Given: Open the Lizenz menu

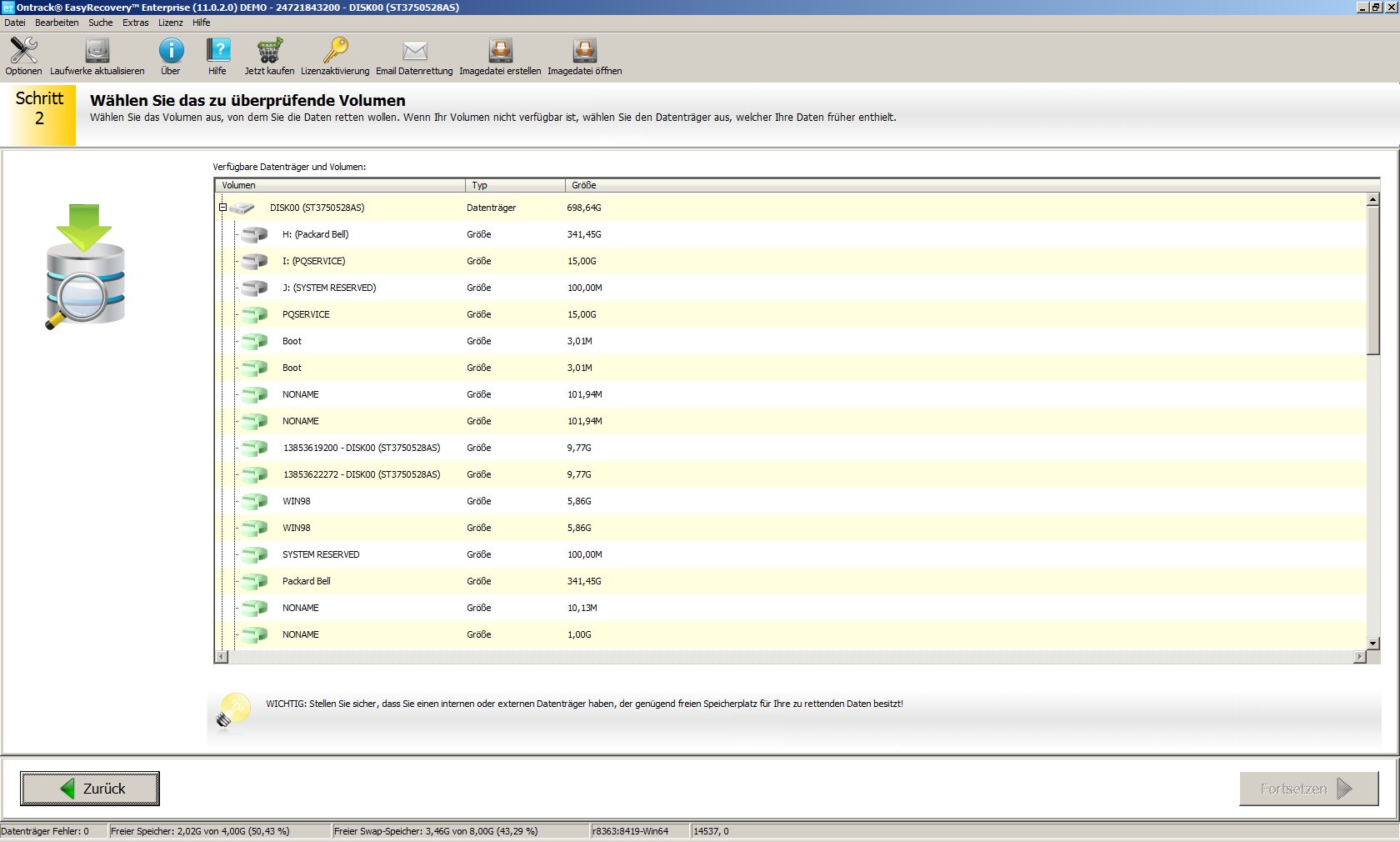Looking at the screenshot, I should [x=171, y=23].
